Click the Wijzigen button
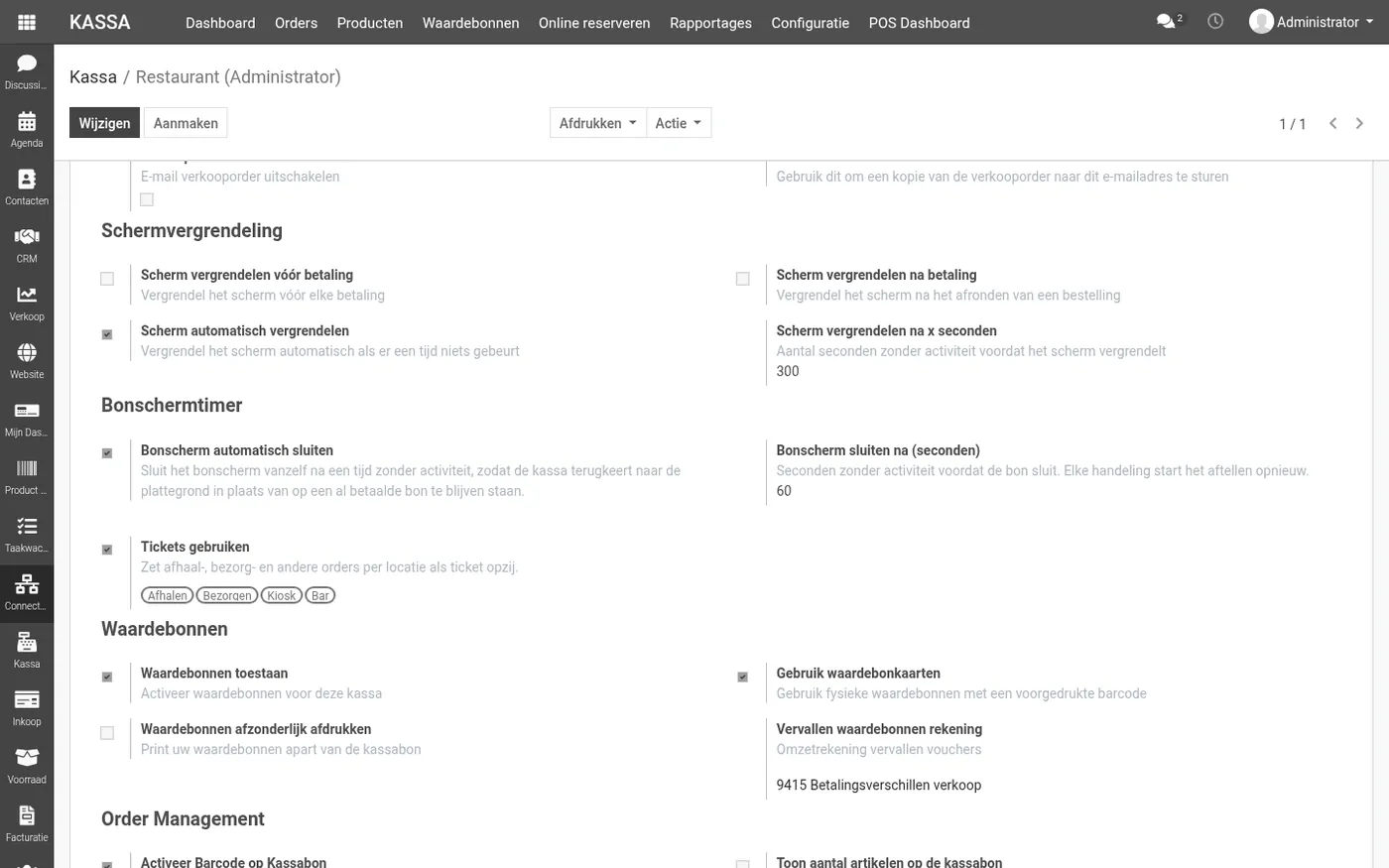Screen dimensions: 1389x868 click(104, 123)
